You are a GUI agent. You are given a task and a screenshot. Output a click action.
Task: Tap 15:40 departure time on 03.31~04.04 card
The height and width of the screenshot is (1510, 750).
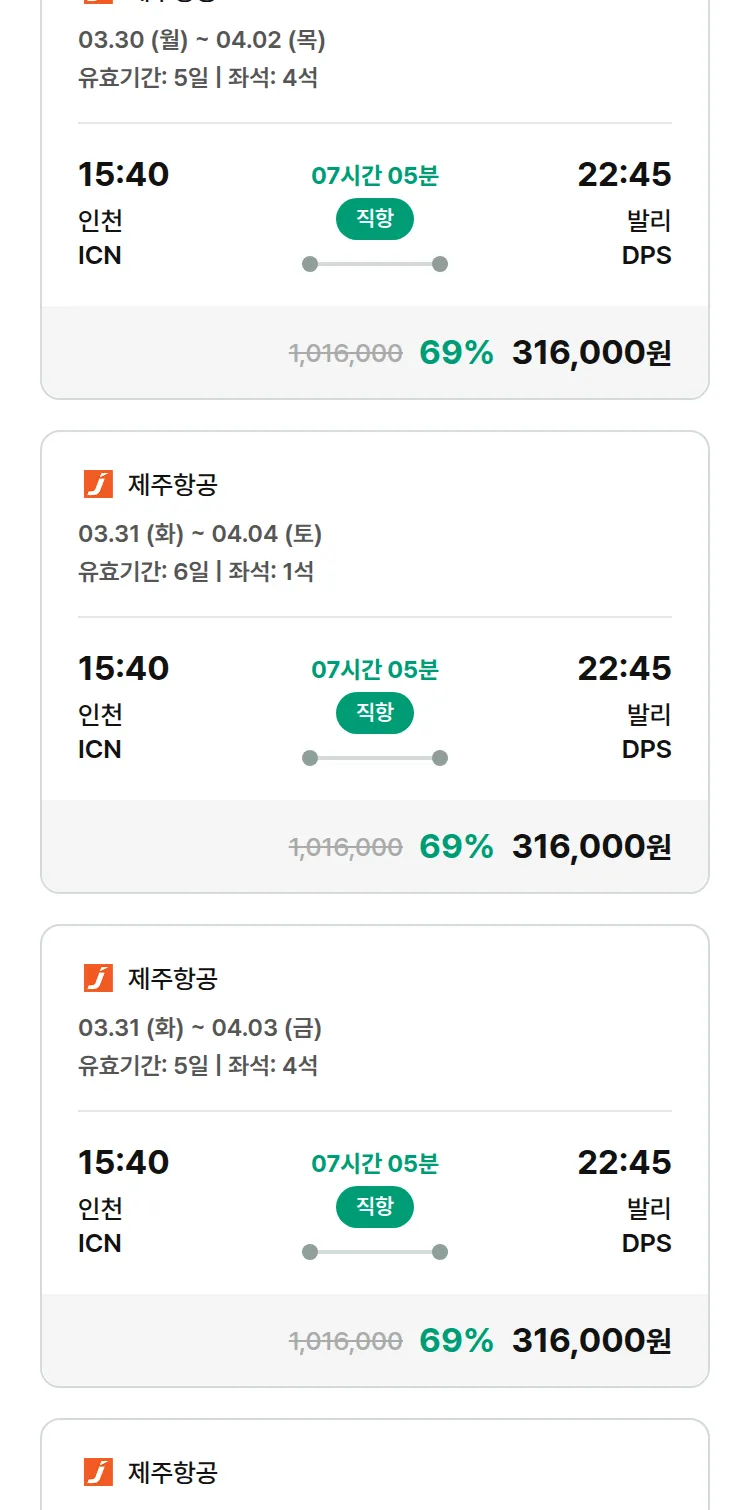pyautogui.click(x=123, y=668)
